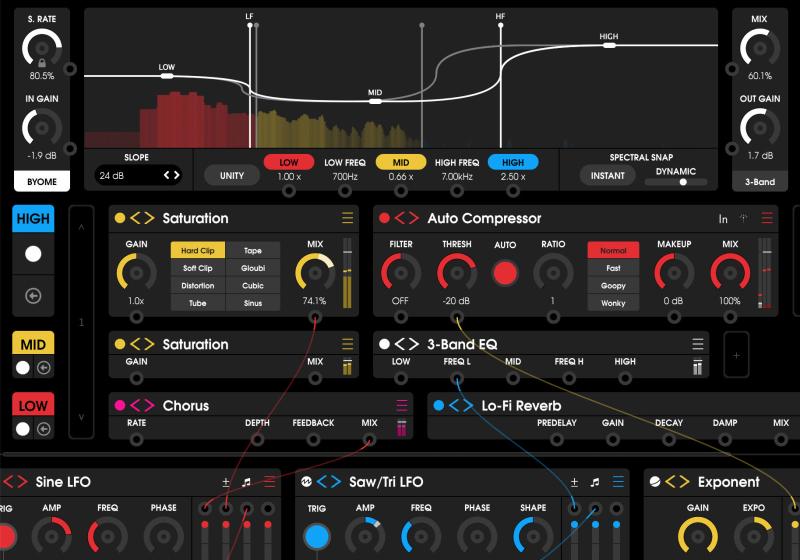Toggle the Lo-Fi Reverb blue power dot
The width and height of the screenshot is (800, 560).
438,405
